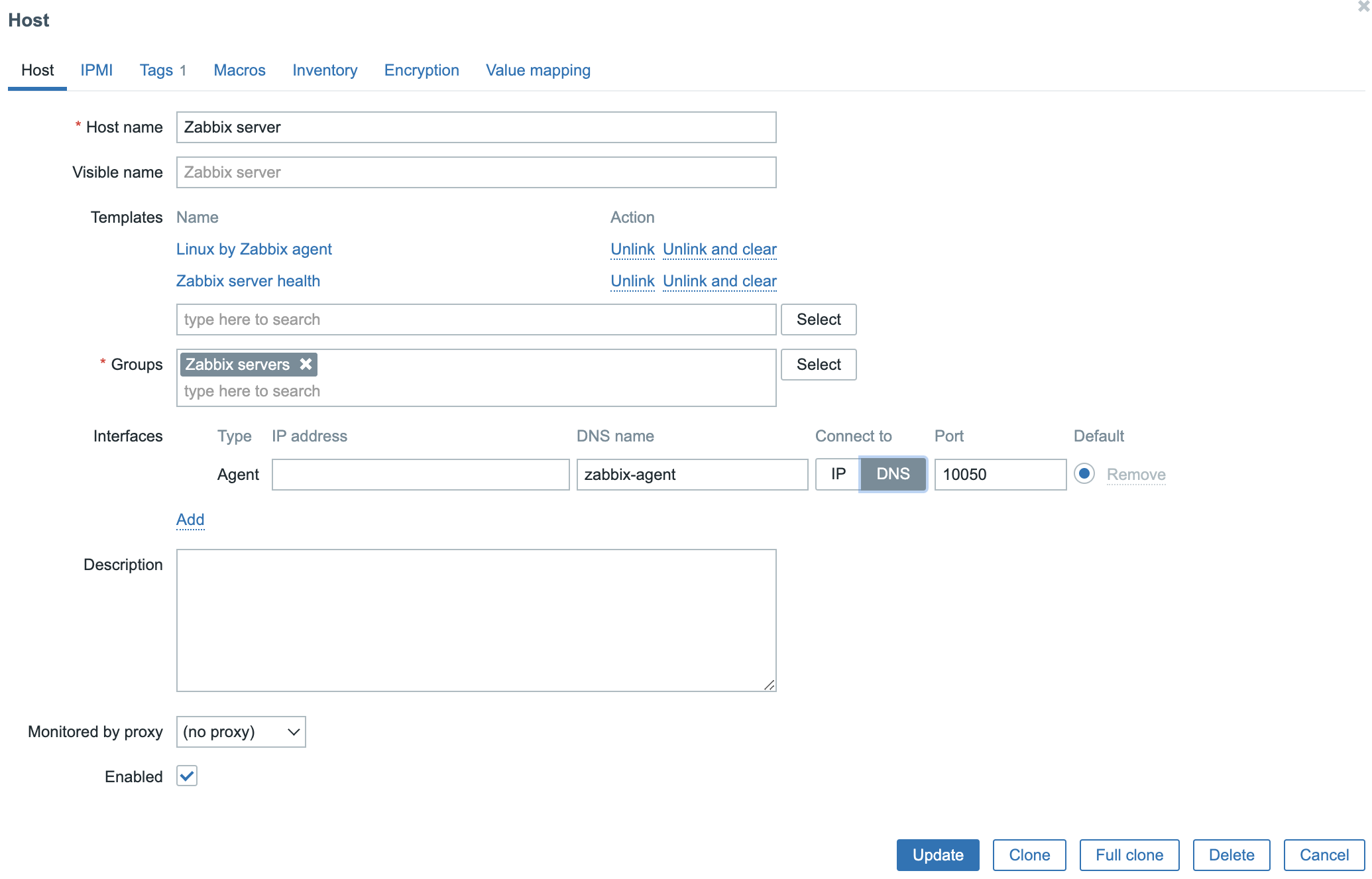The height and width of the screenshot is (879, 1372).
Task: Click the Full clone button
Action: pyautogui.click(x=1129, y=855)
